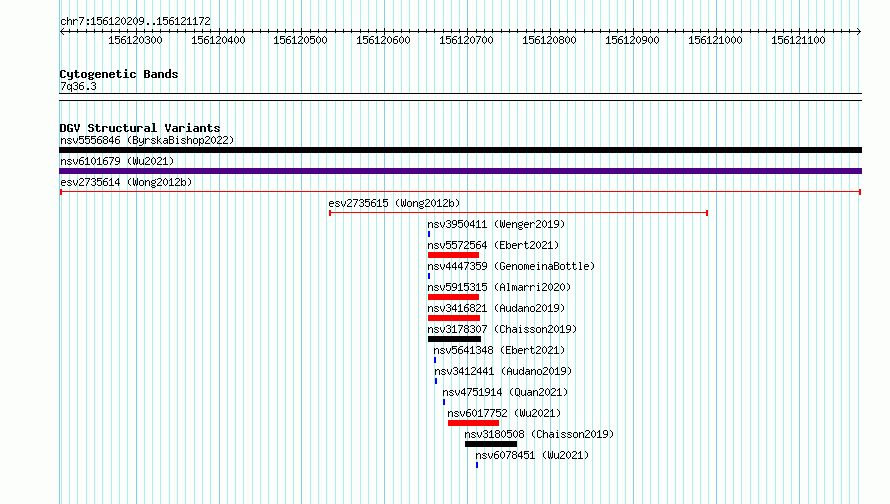Click ruler position 156120700
The image size is (890, 504).
(466, 40)
